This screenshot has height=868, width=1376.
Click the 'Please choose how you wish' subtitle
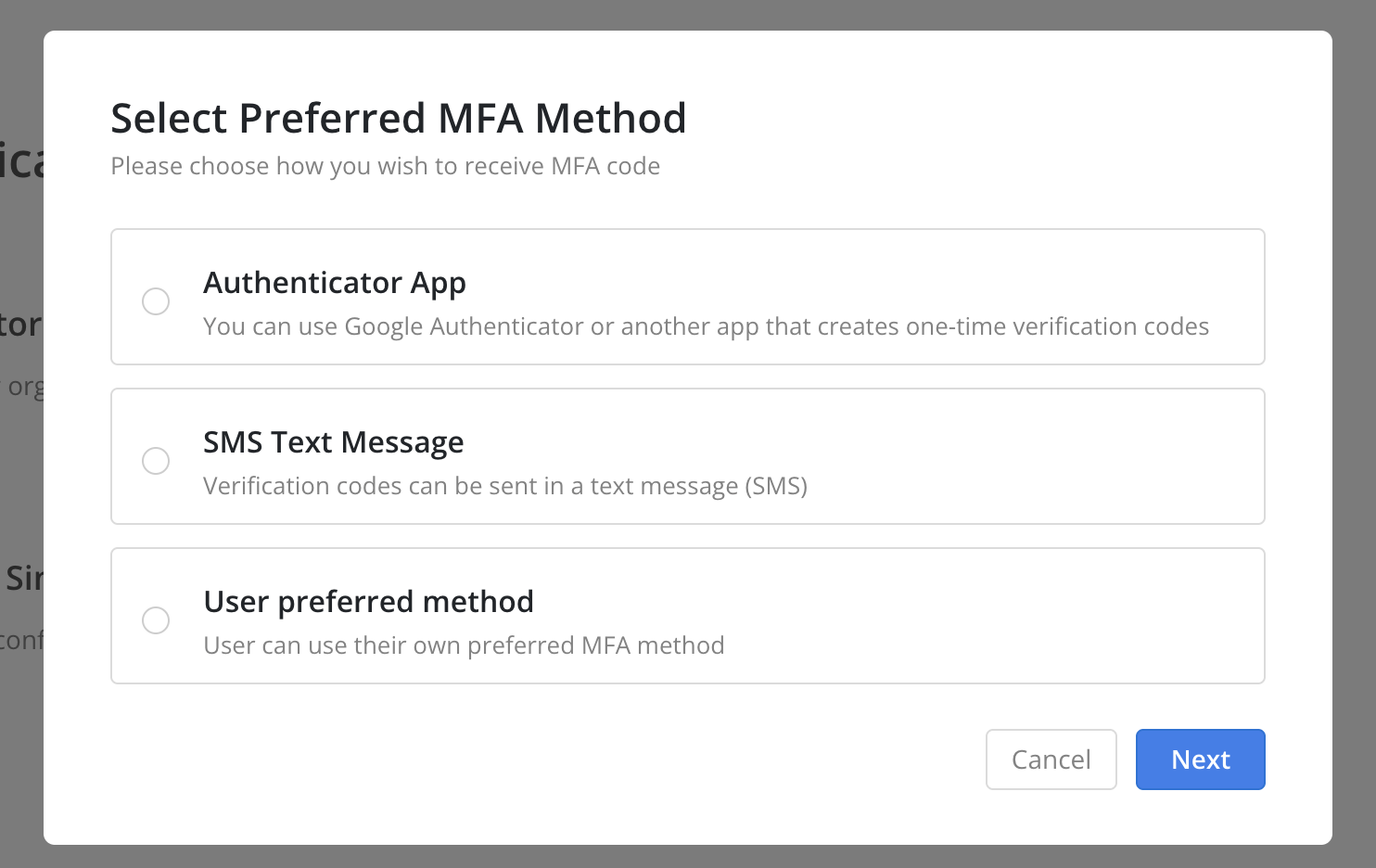pyautogui.click(x=386, y=166)
